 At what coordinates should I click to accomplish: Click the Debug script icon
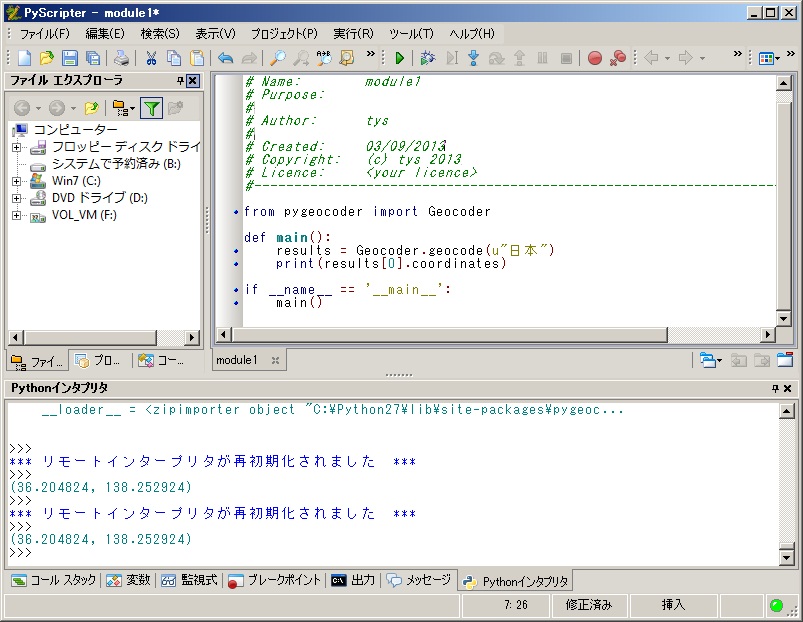coord(428,58)
